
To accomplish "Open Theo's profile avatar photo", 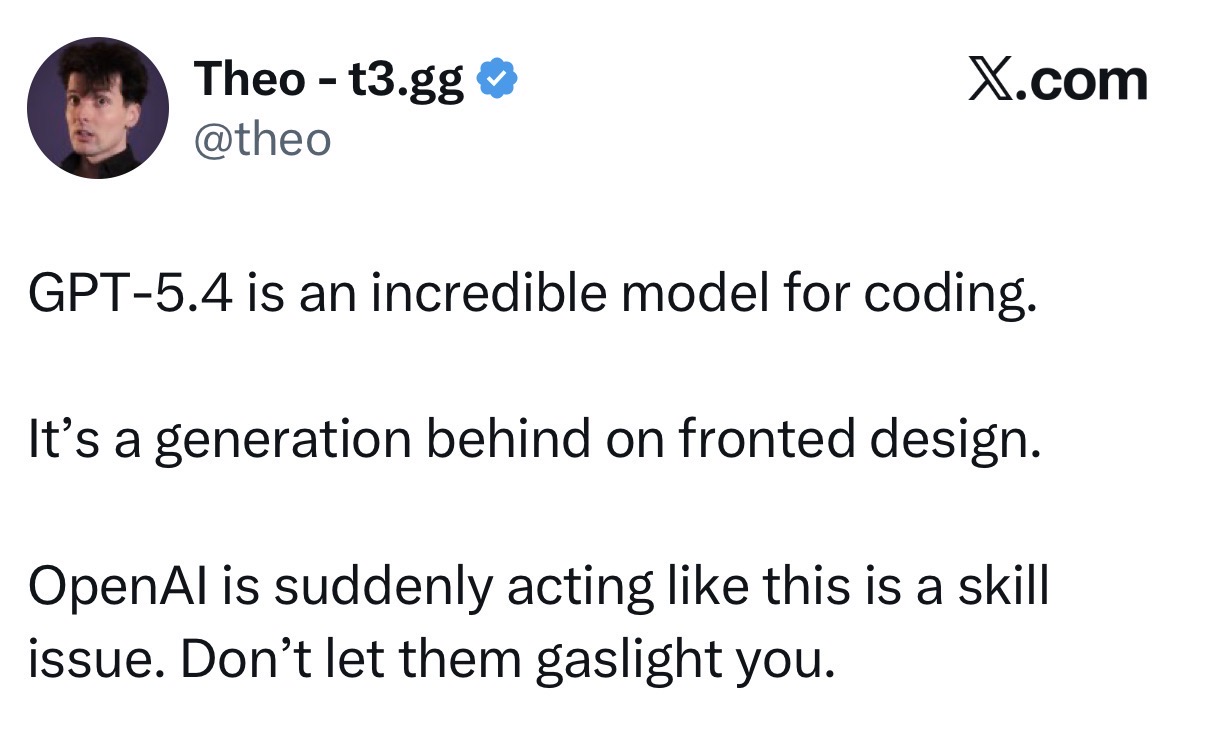I will [98, 110].
